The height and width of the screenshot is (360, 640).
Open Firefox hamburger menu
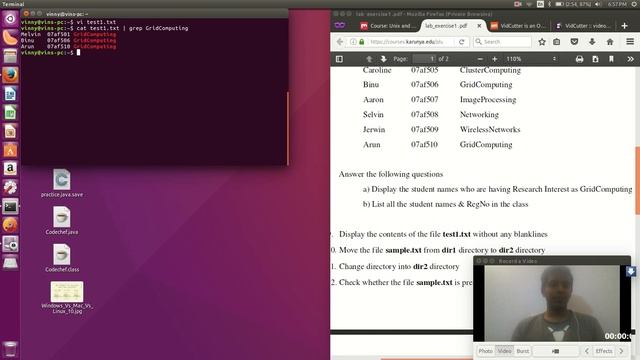click(x=630, y=42)
